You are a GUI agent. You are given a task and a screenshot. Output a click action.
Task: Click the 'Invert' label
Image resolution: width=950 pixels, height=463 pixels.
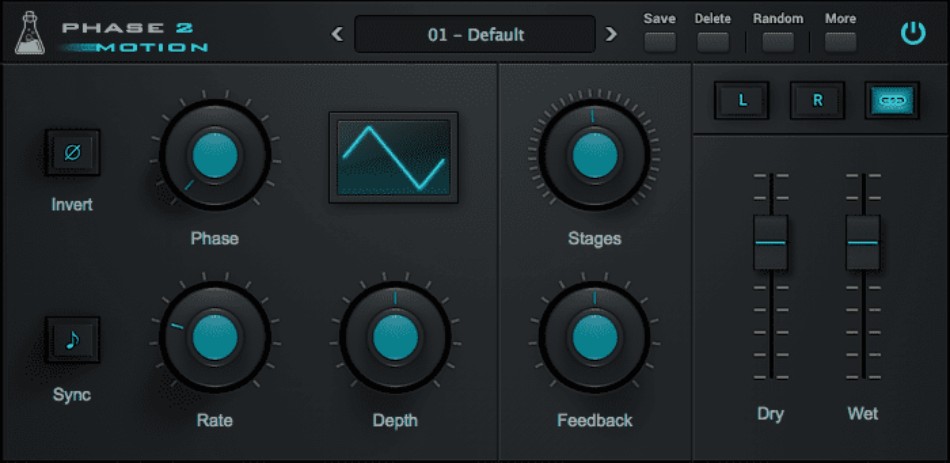pyautogui.click(x=72, y=205)
